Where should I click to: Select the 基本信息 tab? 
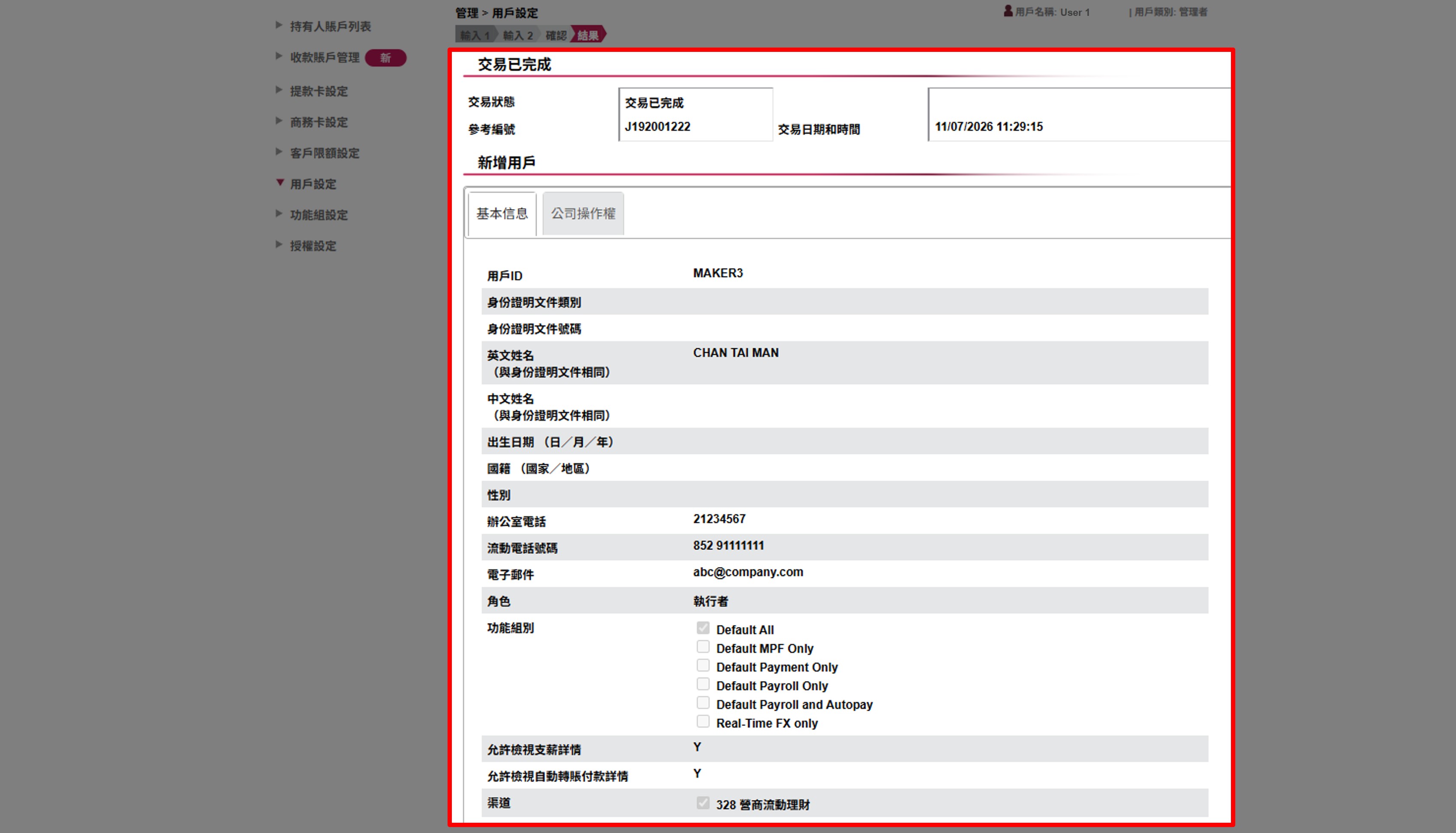(501, 213)
